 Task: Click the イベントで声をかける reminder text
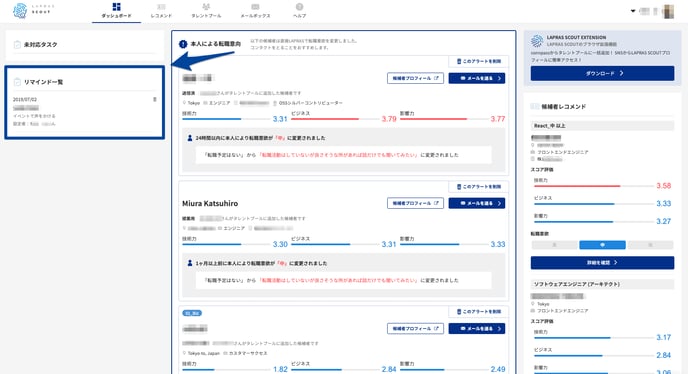click(x=34, y=116)
